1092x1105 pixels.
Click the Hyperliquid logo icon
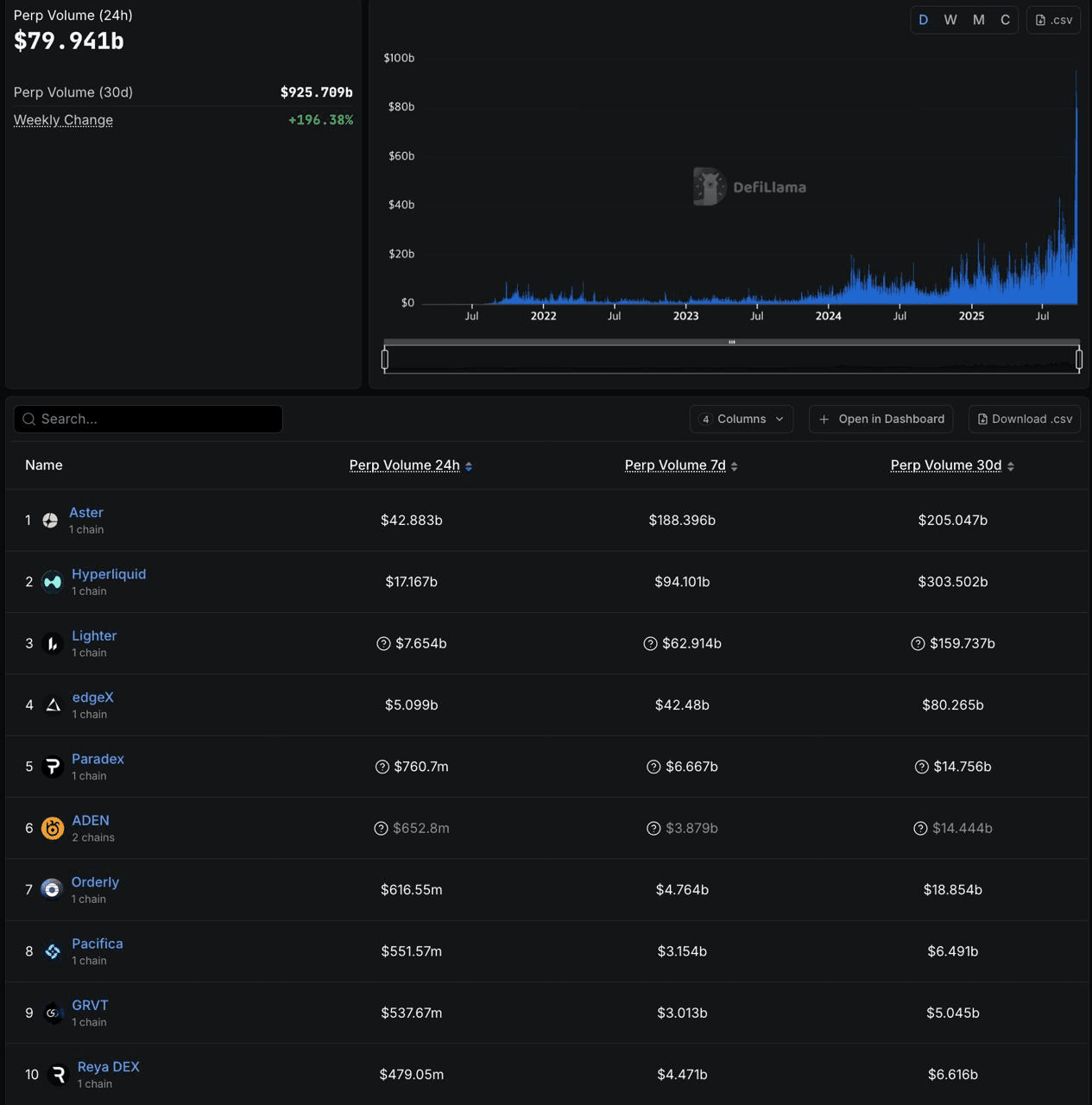(x=53, y=582)
